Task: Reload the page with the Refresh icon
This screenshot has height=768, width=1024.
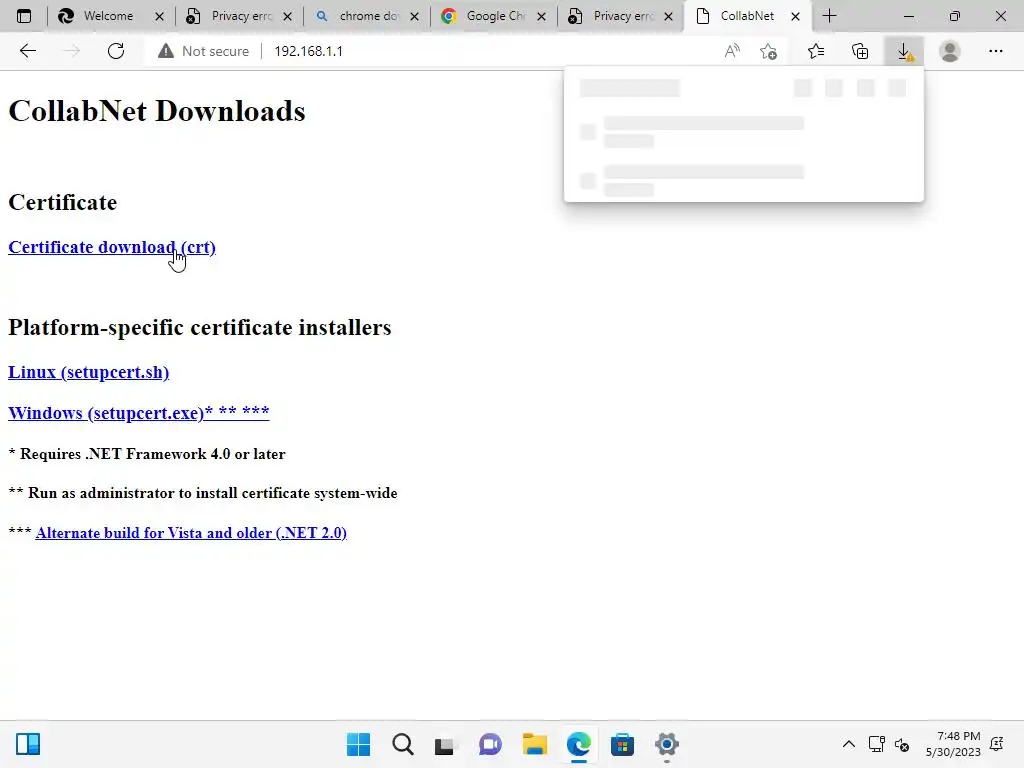Action: [x=116, y=51]
